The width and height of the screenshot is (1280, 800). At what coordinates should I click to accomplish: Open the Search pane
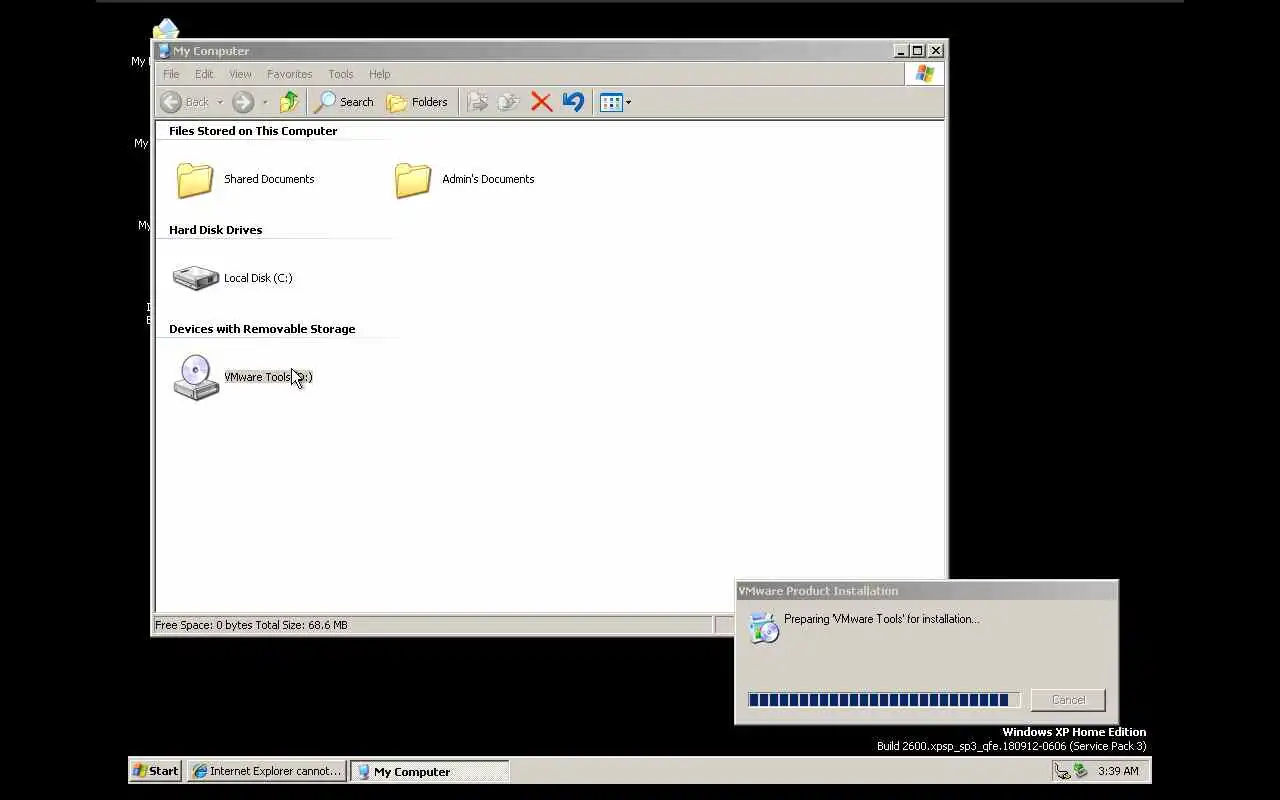(x=344, y=102)
